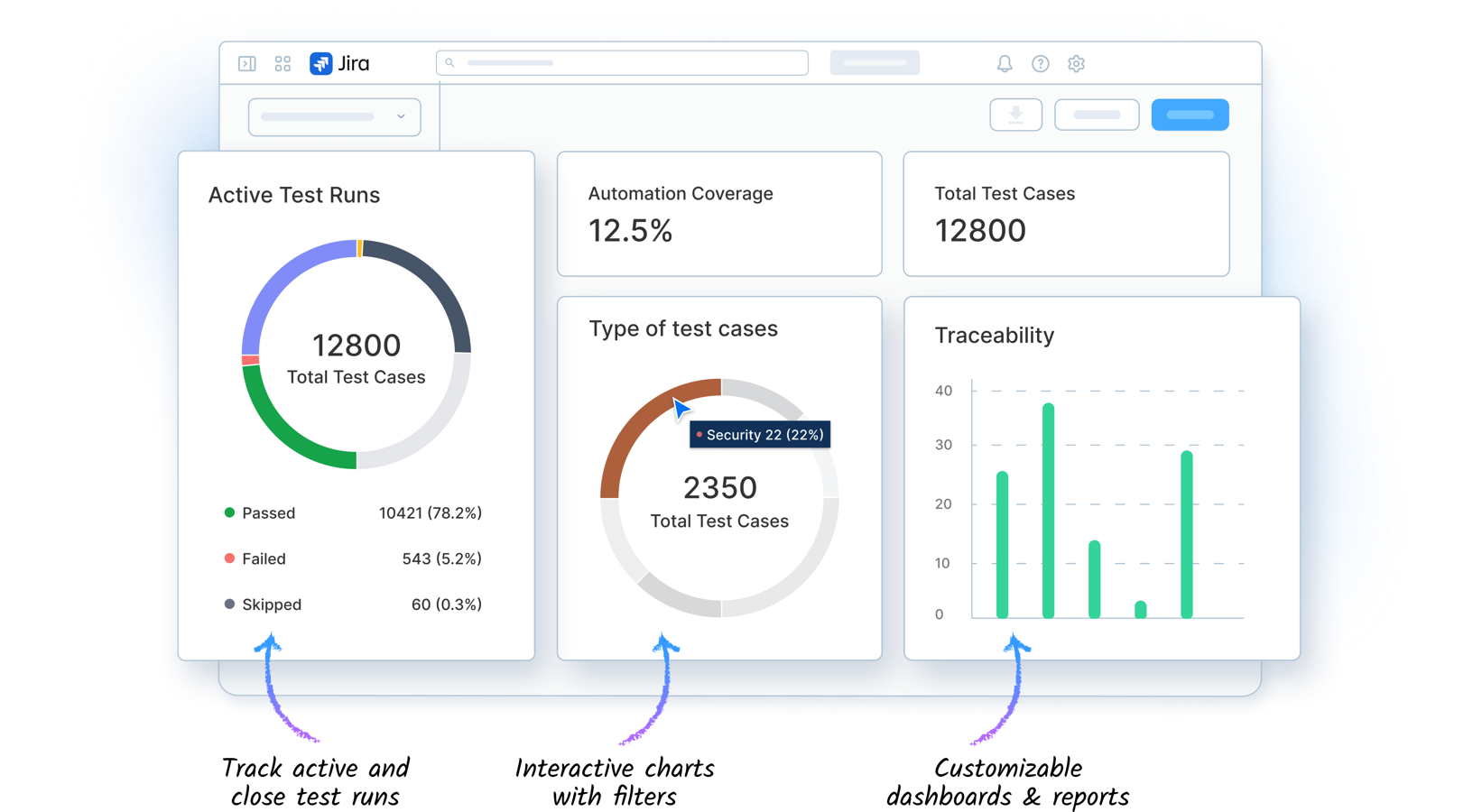The width and height of the screenshot is (1482, 812).
Task: Open the Jira app switcher grid icon
Action: pos(283,63)
